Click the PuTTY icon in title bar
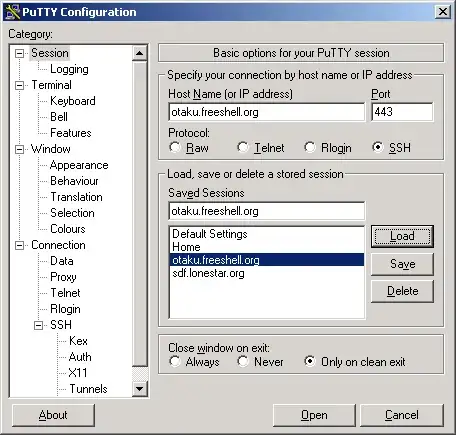 [x=12, y=12]
